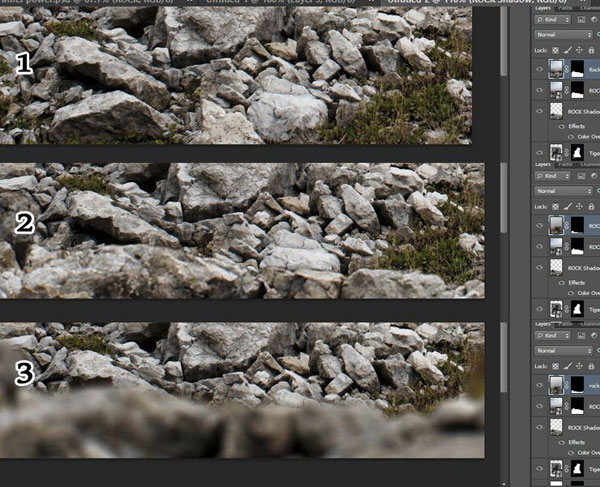This screenshot has width=600, height=487.
Task: Lock position in panel beside image 3
Action: point(579,366)
